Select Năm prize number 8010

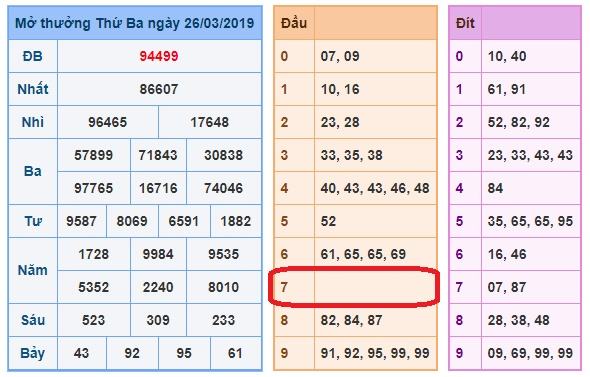[x=224, y=287]
